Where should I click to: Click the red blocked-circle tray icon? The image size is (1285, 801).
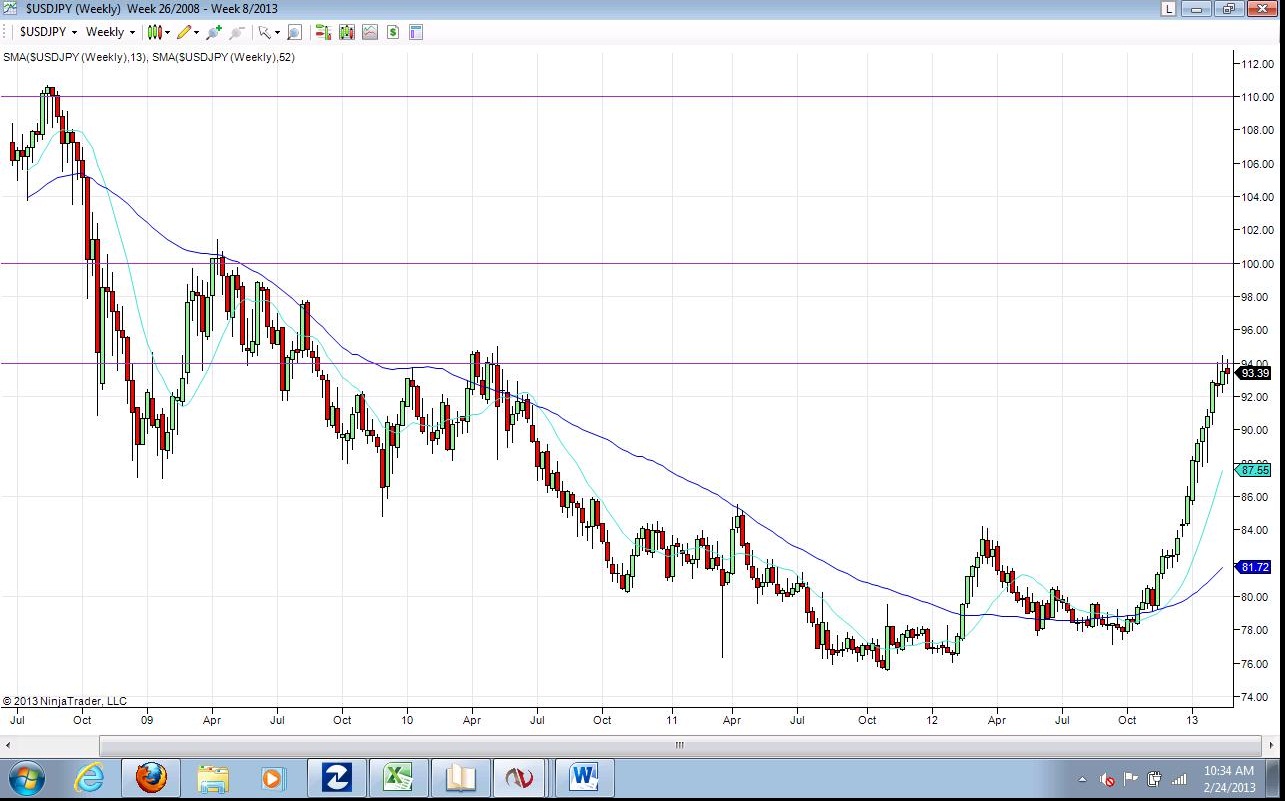click(1108, 779)
